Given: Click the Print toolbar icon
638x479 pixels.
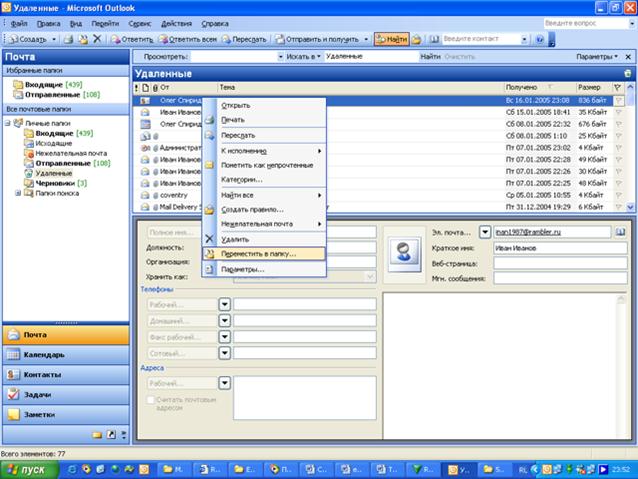Looking at the screenshot, I should pos(69,39).
